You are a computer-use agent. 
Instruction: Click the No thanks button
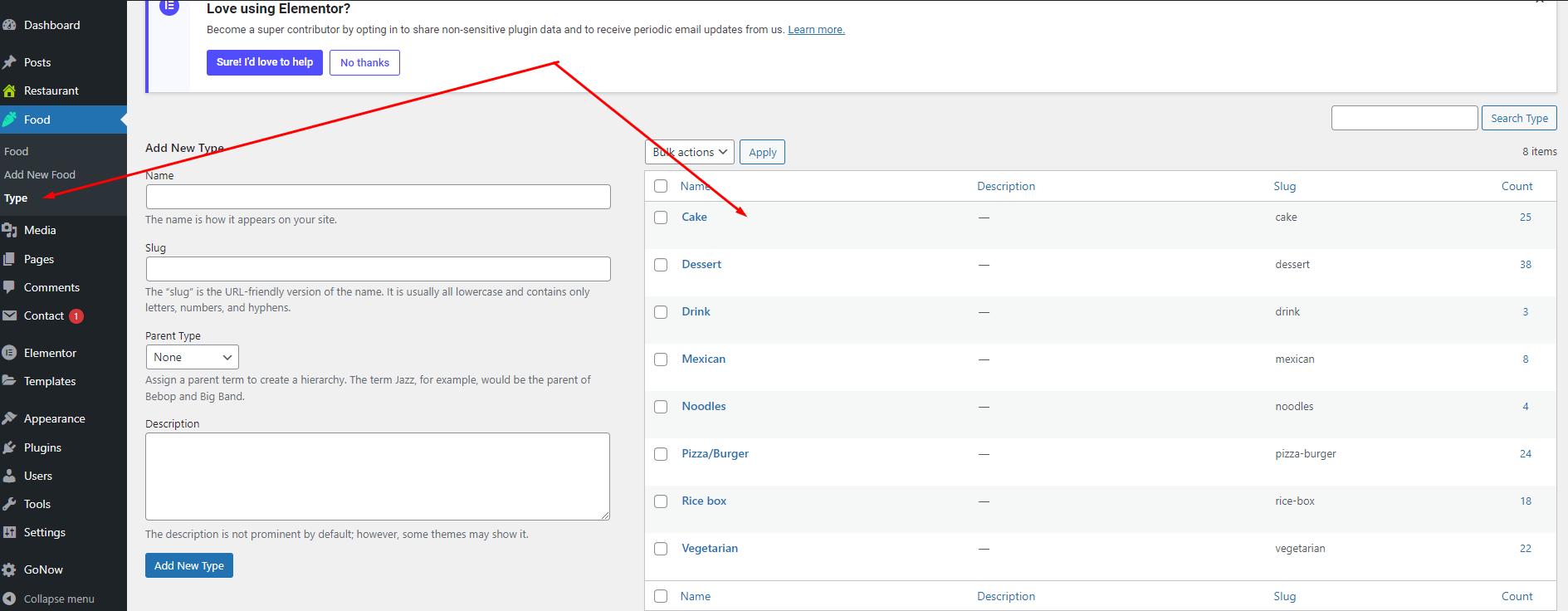364,62
